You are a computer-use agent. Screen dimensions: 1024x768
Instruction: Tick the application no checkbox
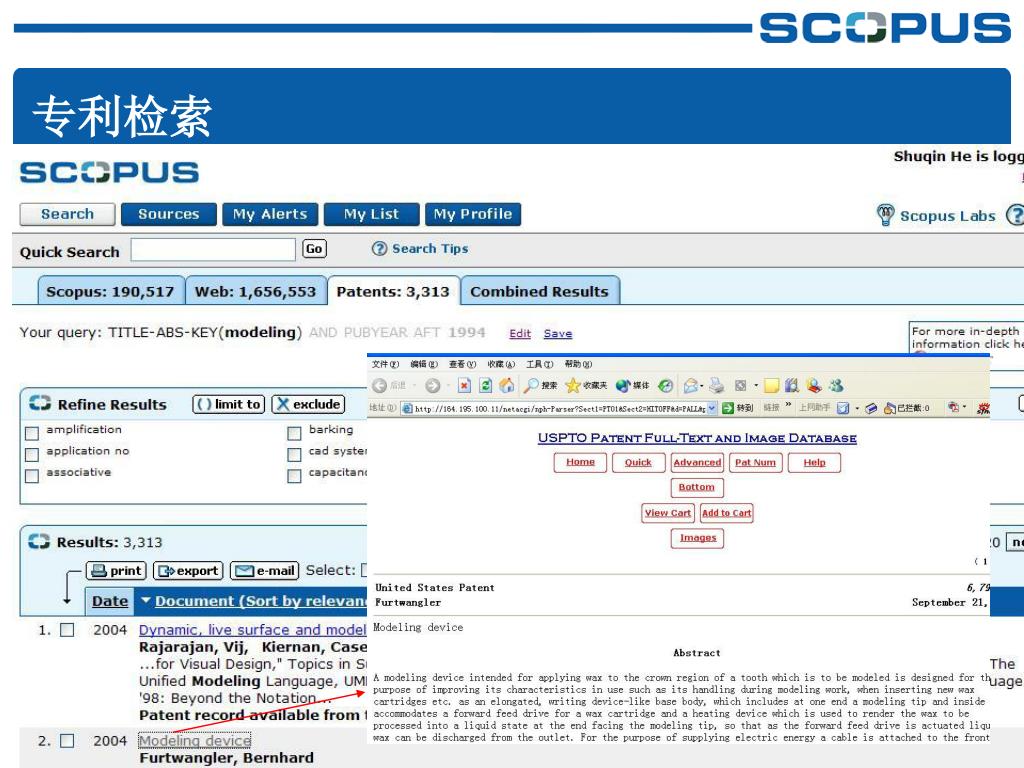point(31,454)
